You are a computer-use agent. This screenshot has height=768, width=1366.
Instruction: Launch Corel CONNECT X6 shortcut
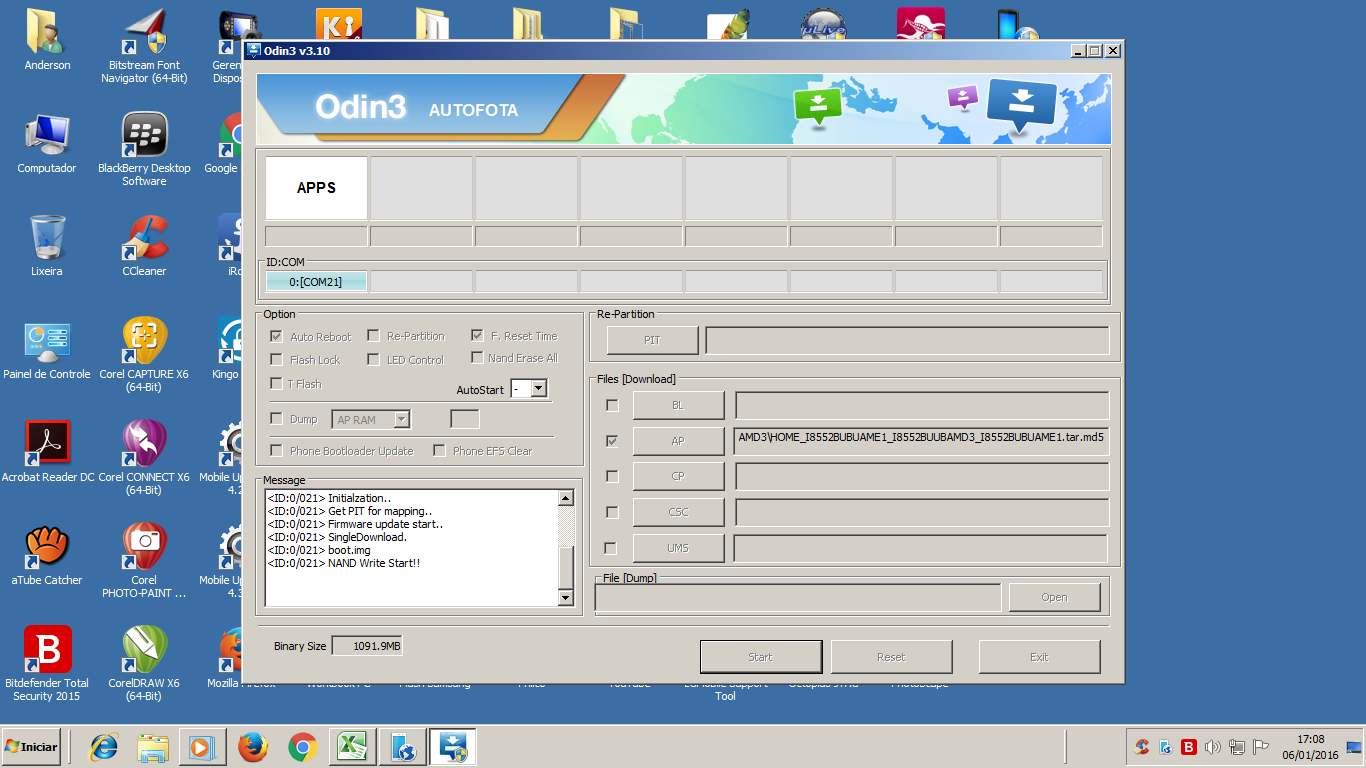[144, 458]
